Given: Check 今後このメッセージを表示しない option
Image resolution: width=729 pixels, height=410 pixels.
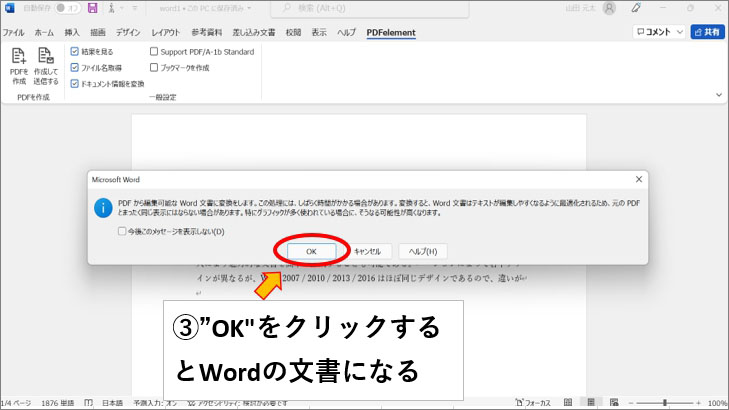Looking at the screenshot, I should point(122,231).
